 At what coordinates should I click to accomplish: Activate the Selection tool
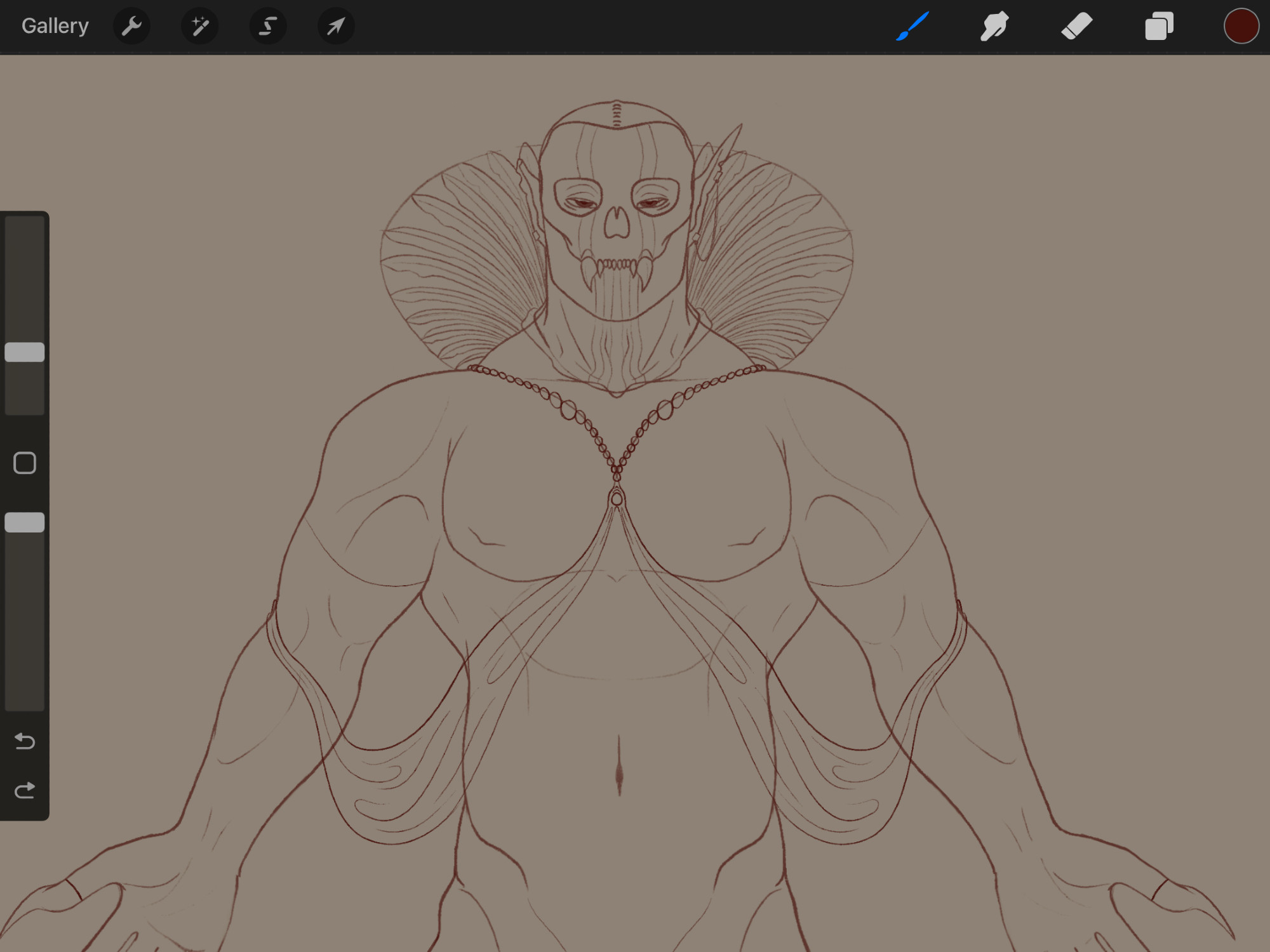tap(268, 26)
